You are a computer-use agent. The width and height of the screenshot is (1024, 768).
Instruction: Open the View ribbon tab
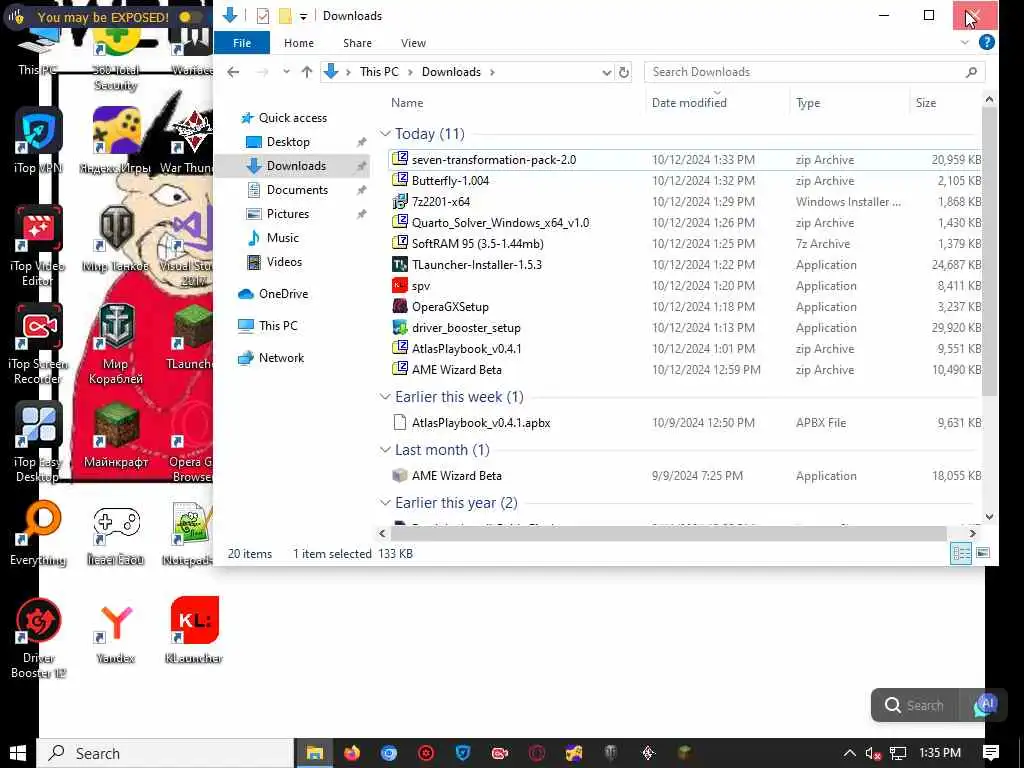point(413,42)
